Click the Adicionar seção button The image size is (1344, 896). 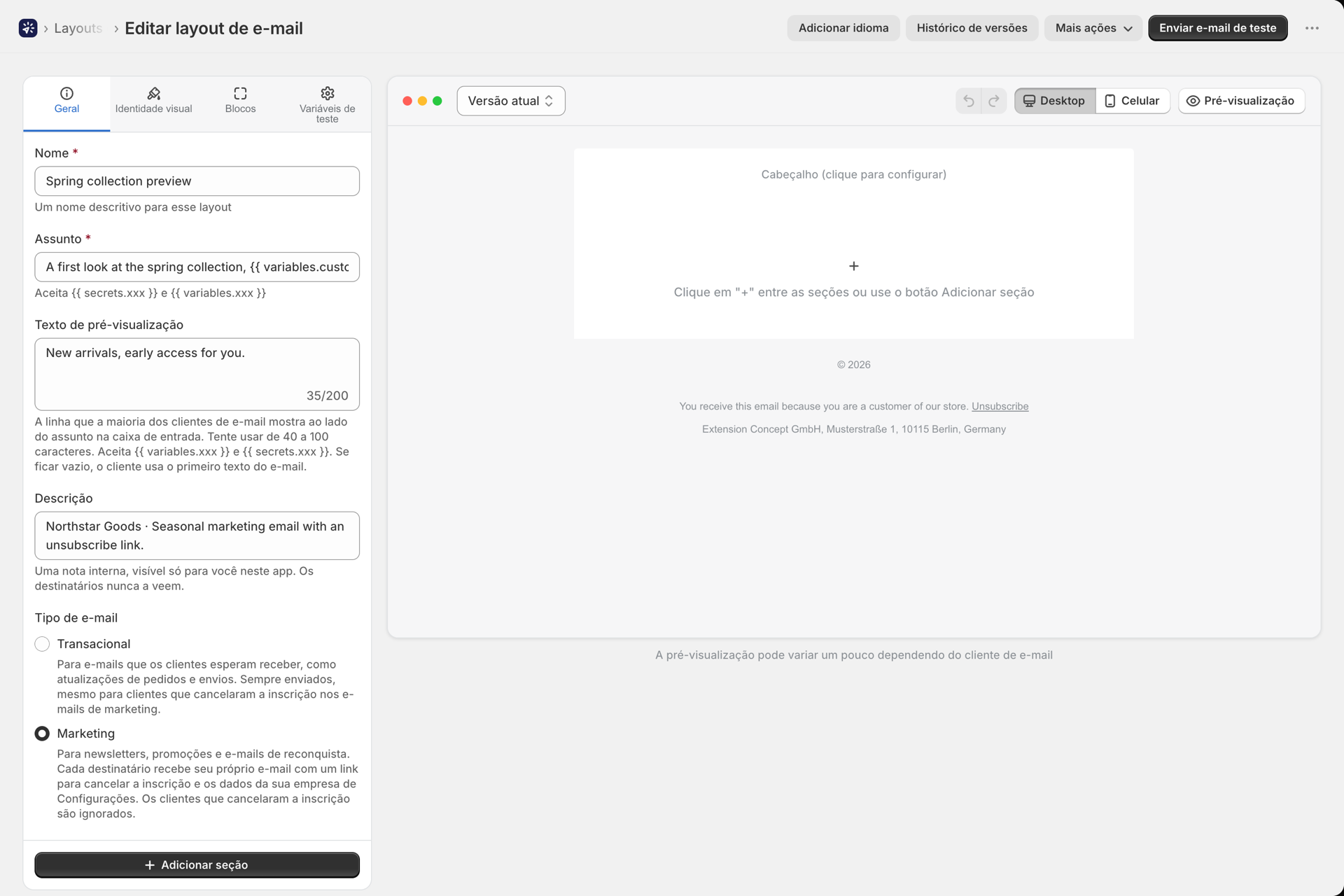coord(197,865)
